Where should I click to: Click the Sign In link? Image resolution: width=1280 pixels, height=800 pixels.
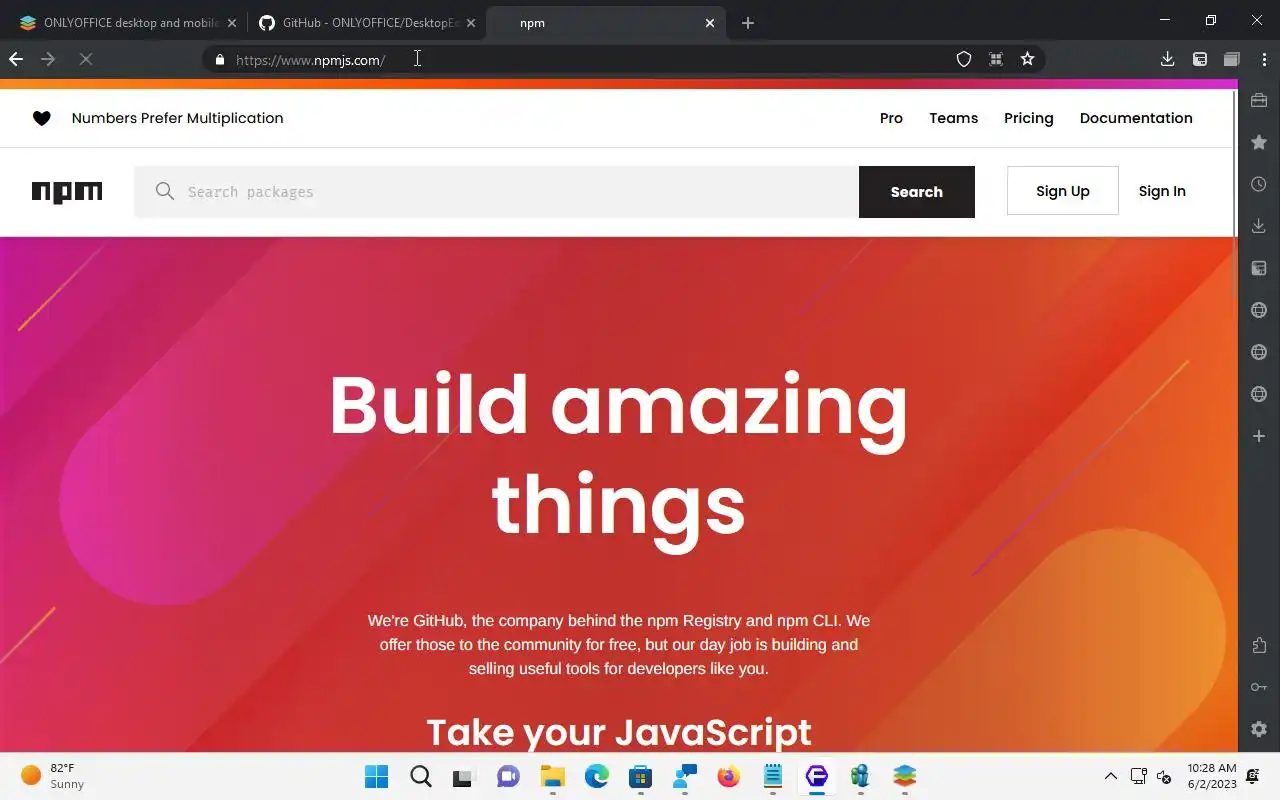click(x=1162, y=191)
